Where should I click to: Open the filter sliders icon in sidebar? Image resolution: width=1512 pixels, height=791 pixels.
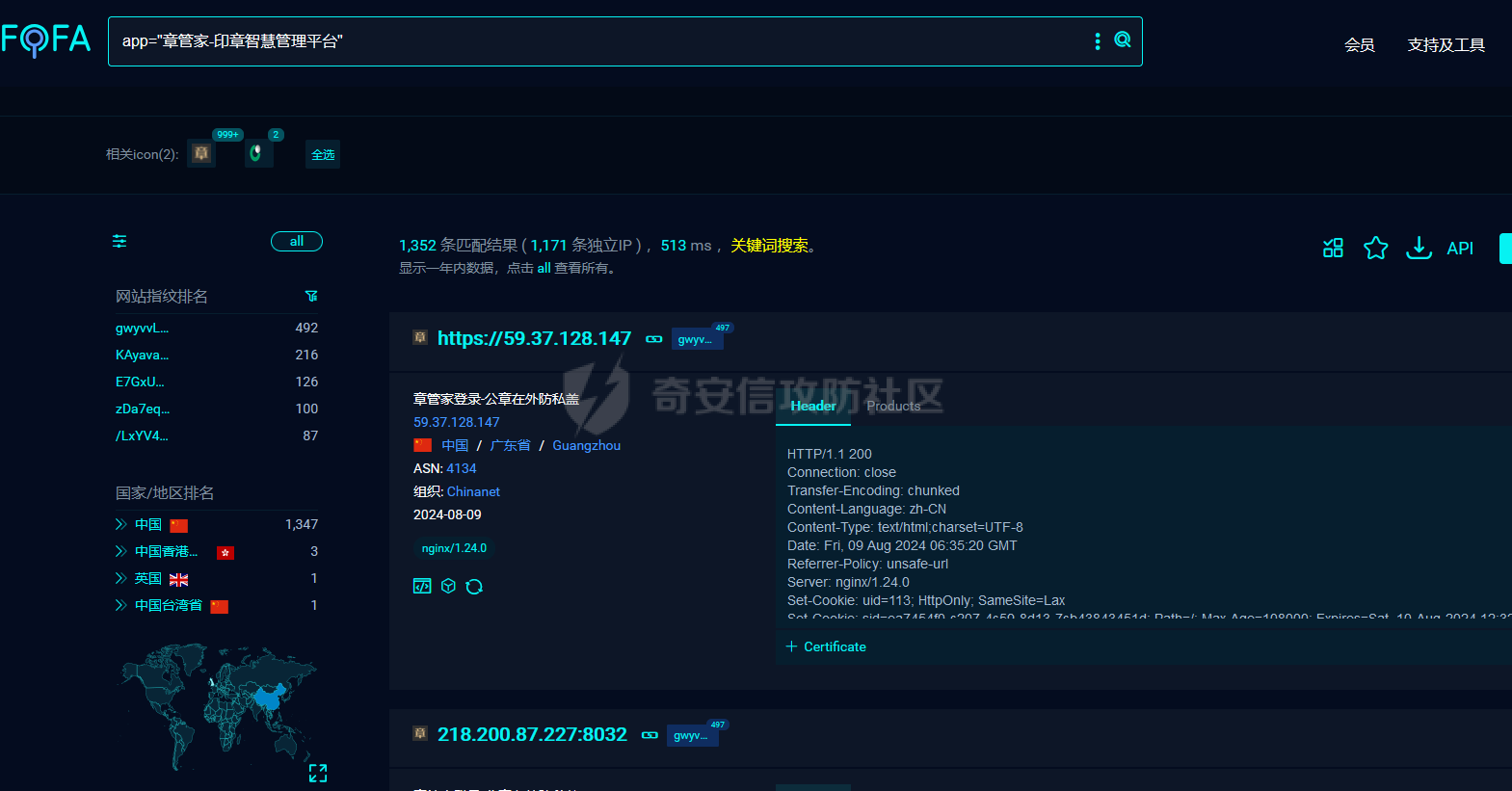pyautogui.click(x=119, y=241)
